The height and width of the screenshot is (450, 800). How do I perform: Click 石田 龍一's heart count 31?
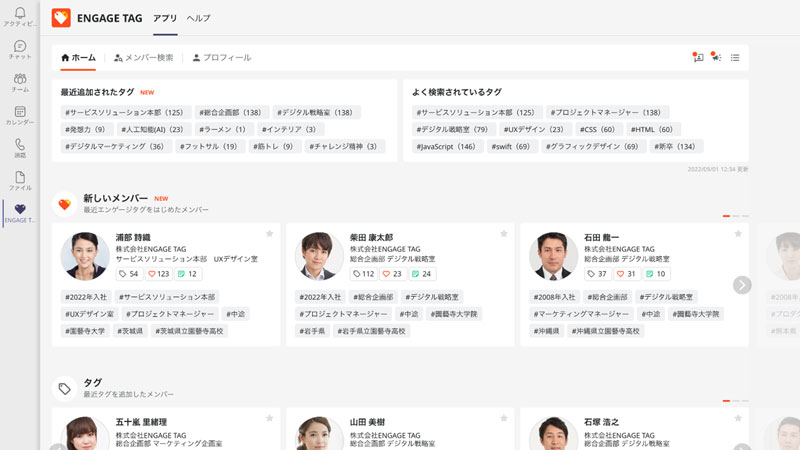tap(627, 274)
